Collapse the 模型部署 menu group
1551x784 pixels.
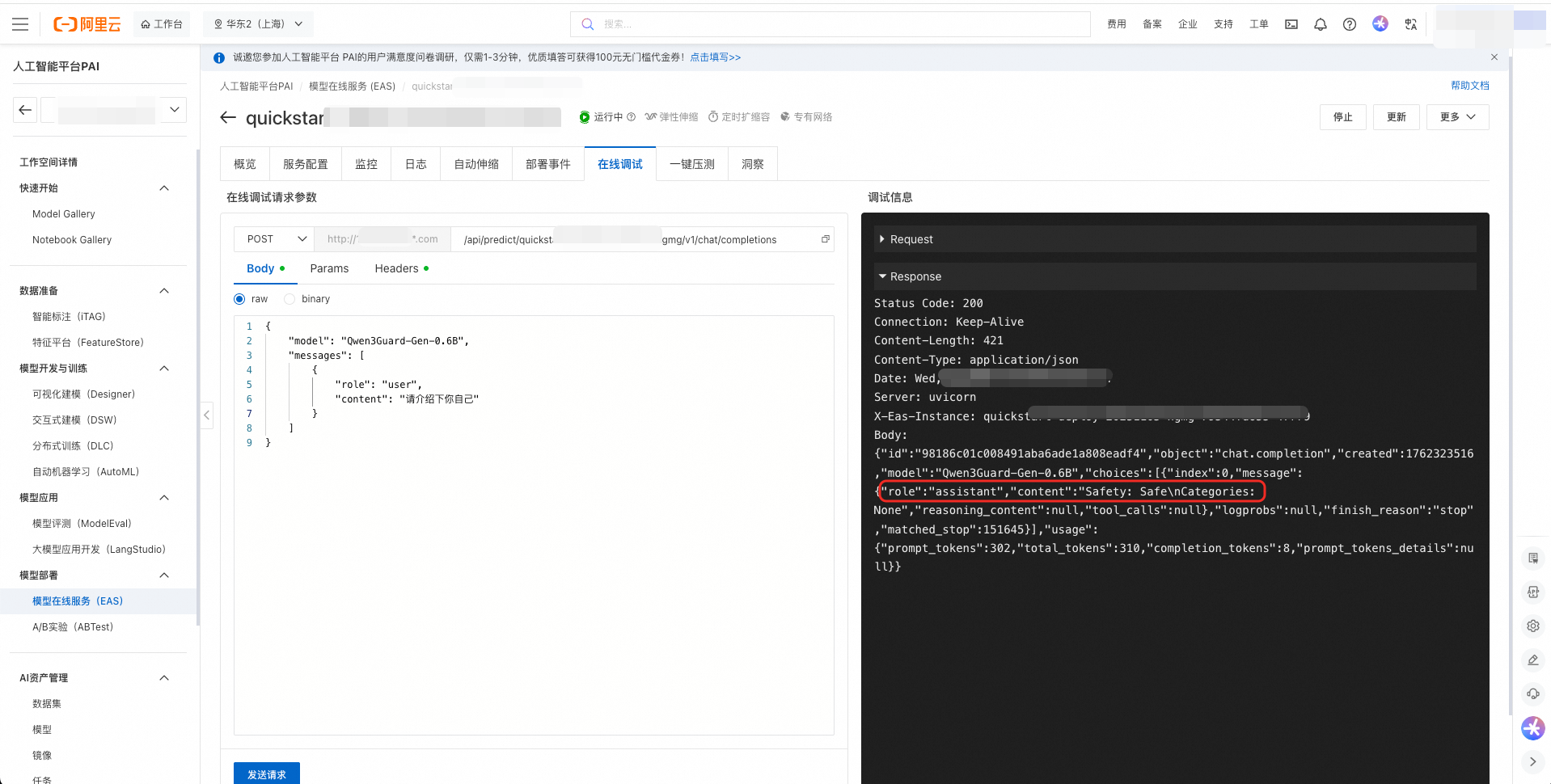click(164, 575)
